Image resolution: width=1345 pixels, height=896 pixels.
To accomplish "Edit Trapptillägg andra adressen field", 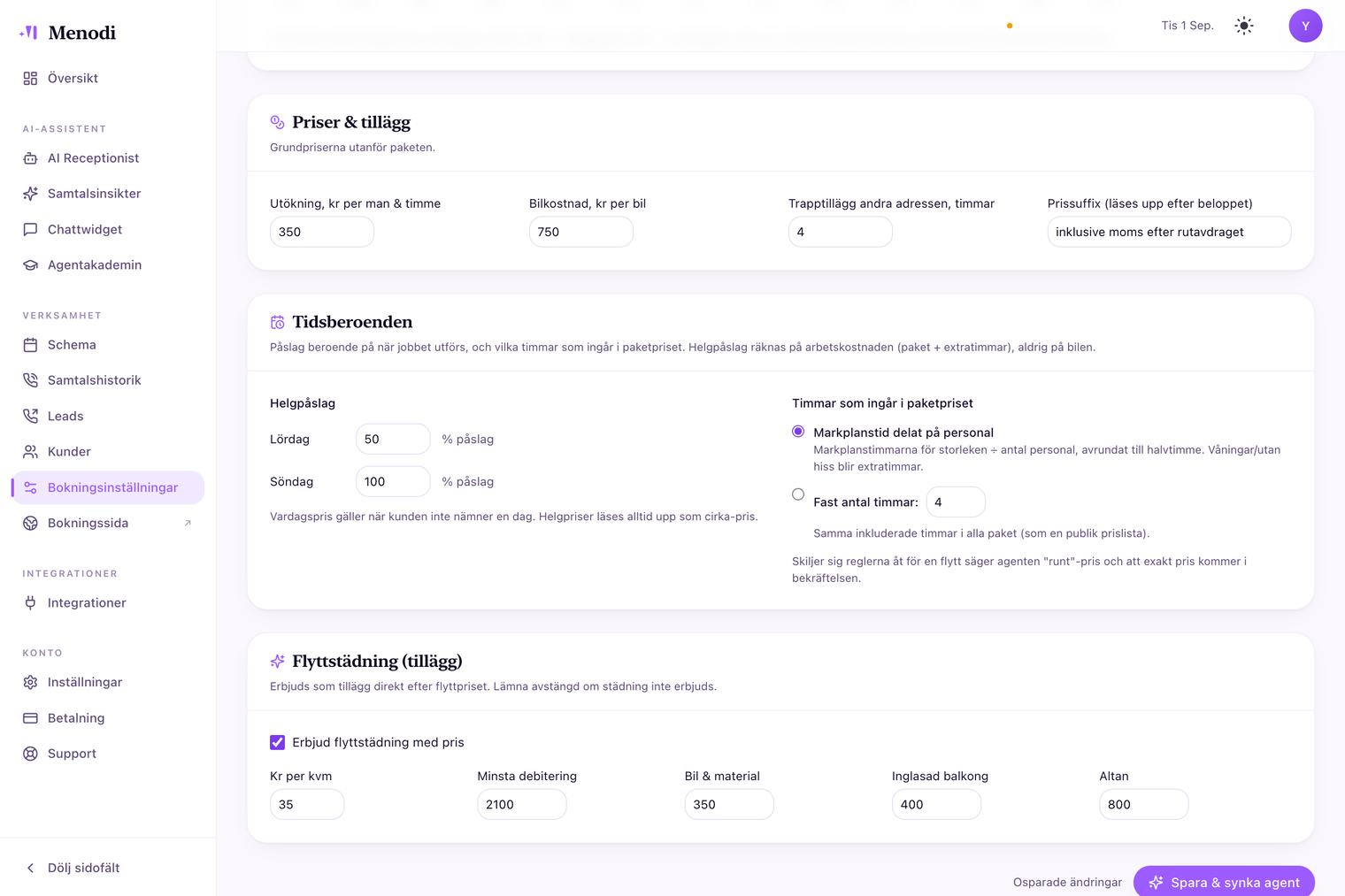I will 841,232.
